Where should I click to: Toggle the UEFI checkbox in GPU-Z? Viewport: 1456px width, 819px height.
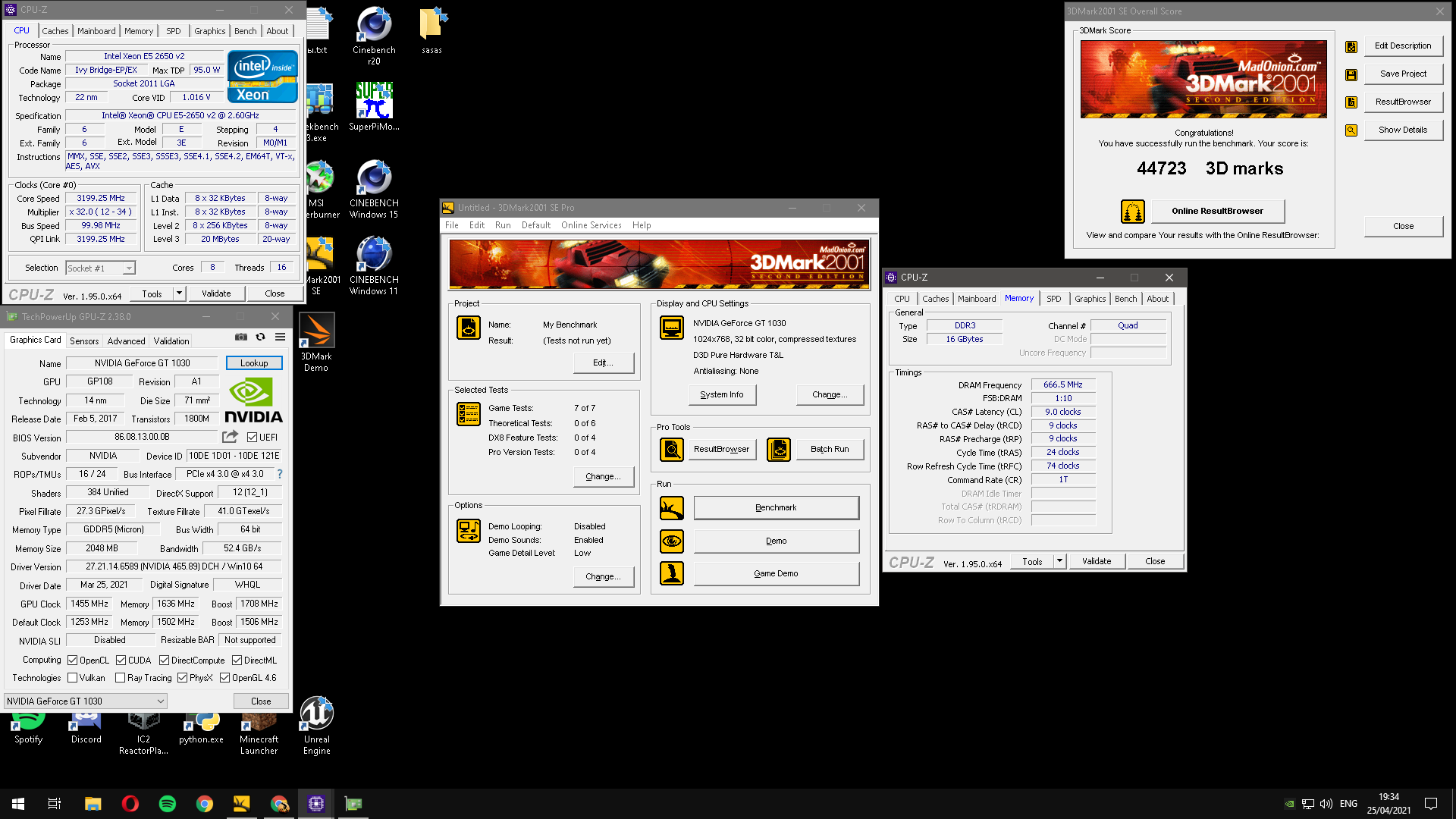pos(253,438)
